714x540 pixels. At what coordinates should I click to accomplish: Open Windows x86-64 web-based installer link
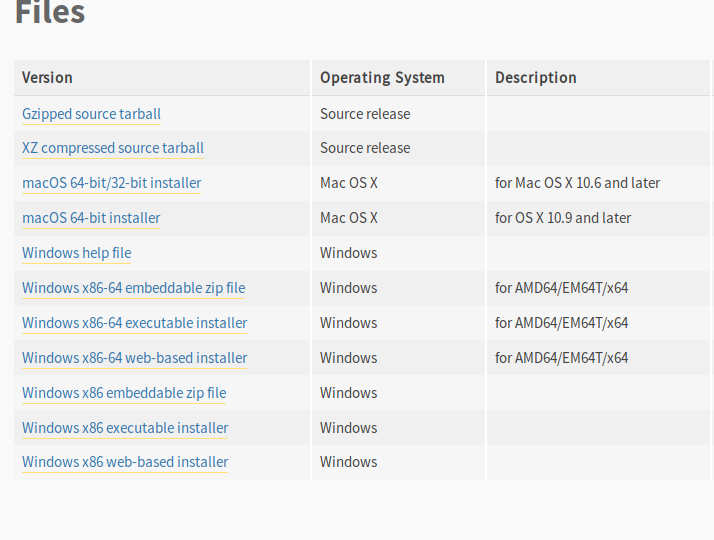pyautogui.click(x=134, y=358)
